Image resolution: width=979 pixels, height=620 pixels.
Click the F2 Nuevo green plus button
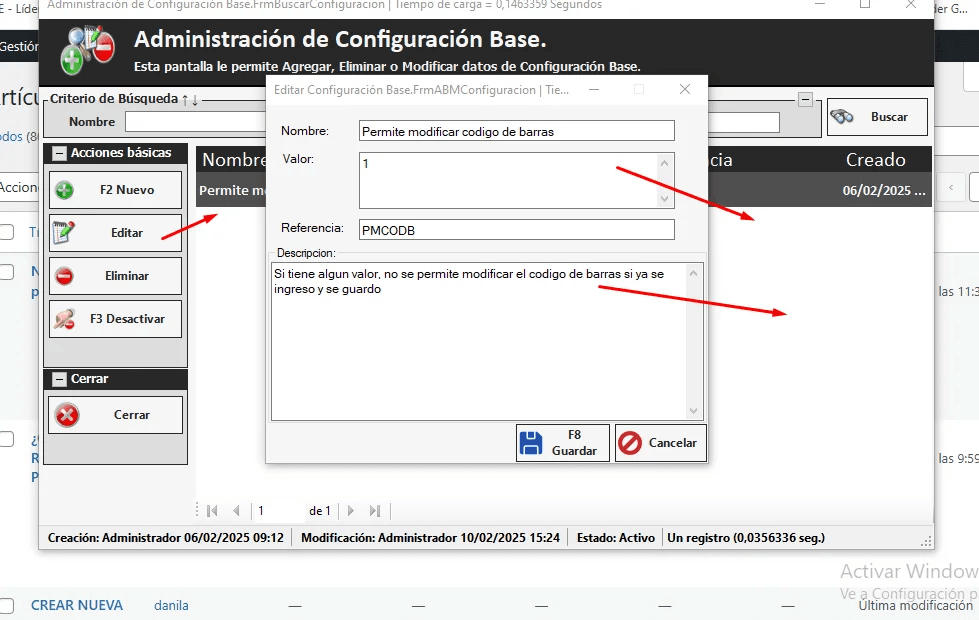115,190
